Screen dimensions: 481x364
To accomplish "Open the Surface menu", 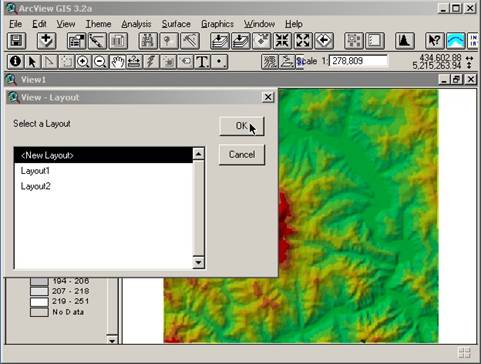I will pos(176,24).
